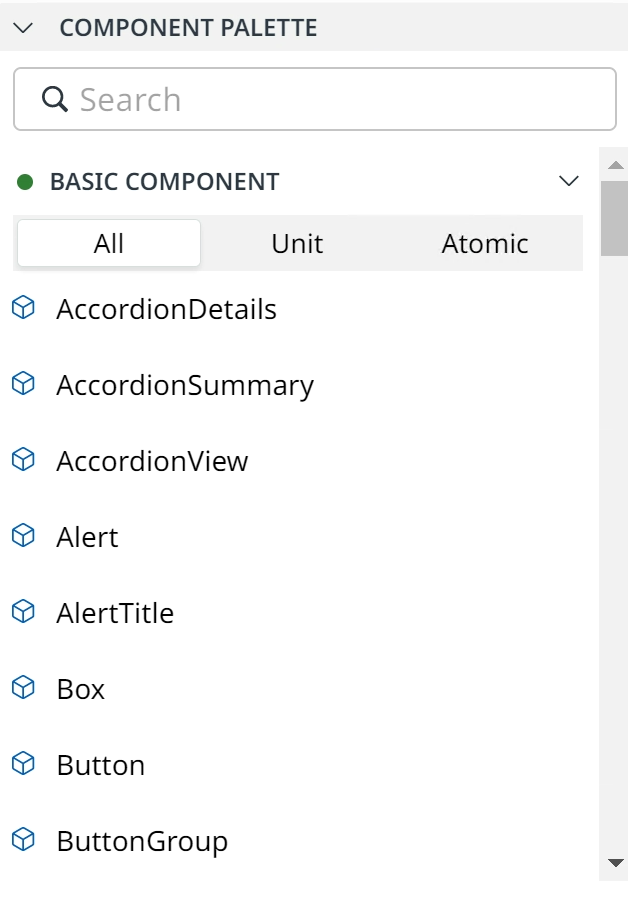Screen dimensions: 628x899
Task: Select the AccordionSummary component label
Action: click(x=185, y=385)
